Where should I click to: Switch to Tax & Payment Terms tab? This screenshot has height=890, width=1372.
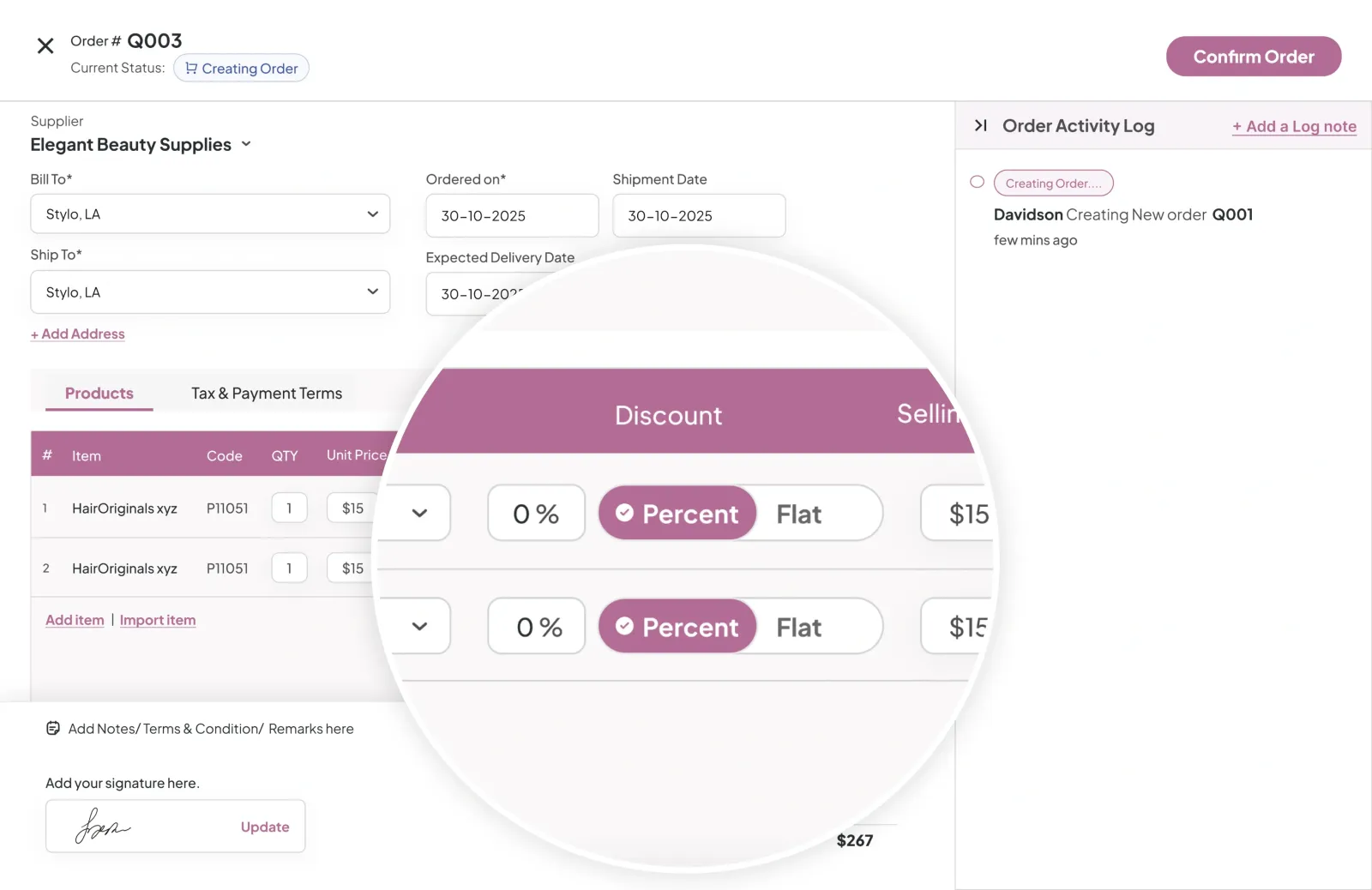tap(267, 394)
